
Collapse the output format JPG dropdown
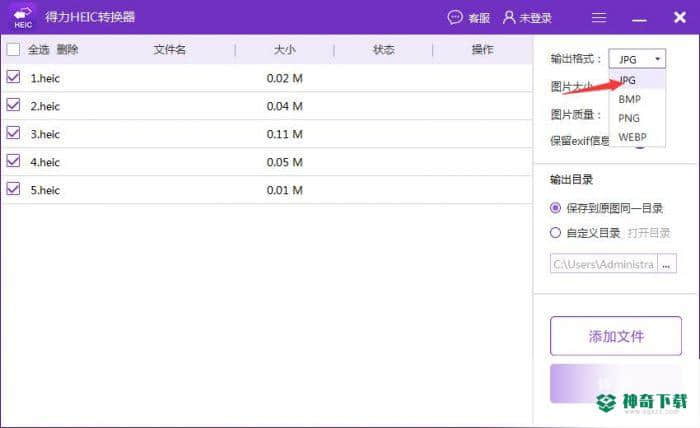[x=637, y=59]
